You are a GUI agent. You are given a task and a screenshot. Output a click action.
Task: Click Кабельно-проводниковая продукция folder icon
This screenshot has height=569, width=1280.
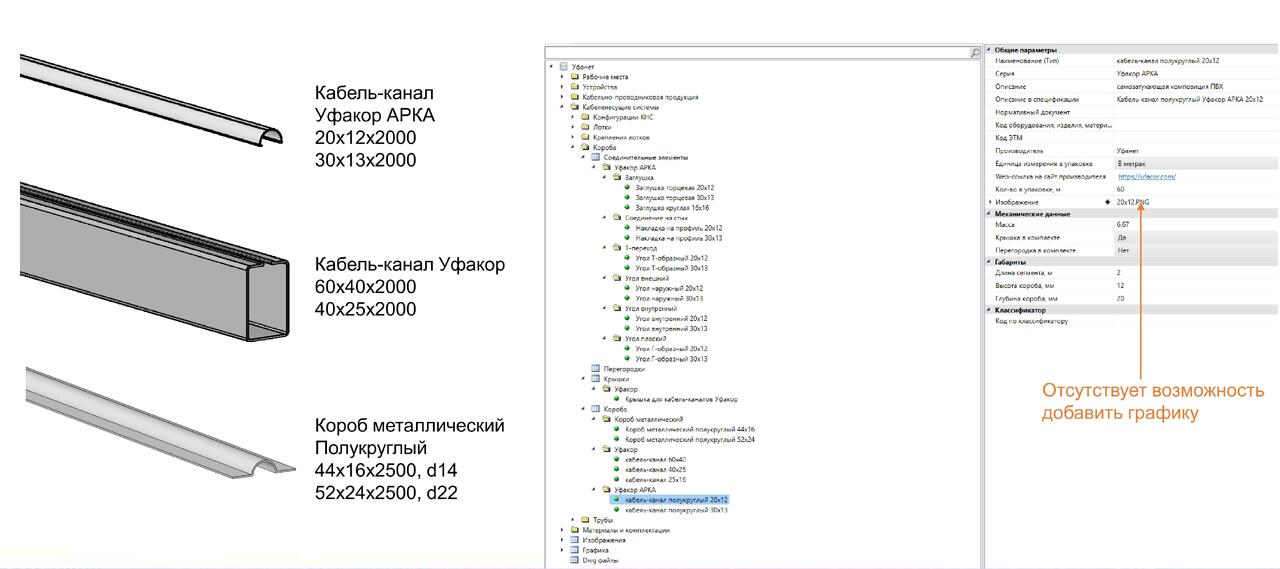tap(574, 97)
